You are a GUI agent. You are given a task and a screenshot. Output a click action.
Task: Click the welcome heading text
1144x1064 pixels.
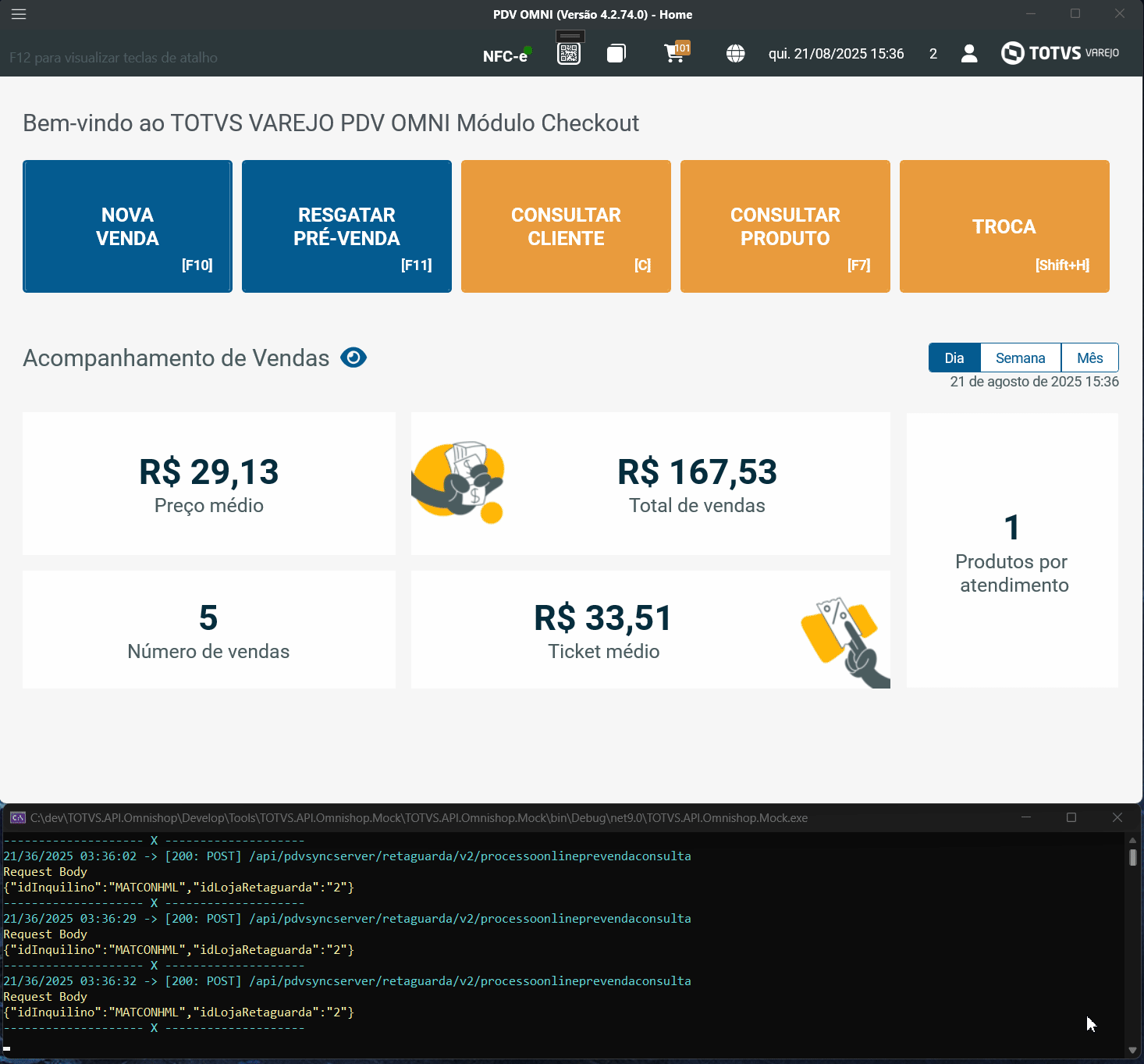point(331,123)
